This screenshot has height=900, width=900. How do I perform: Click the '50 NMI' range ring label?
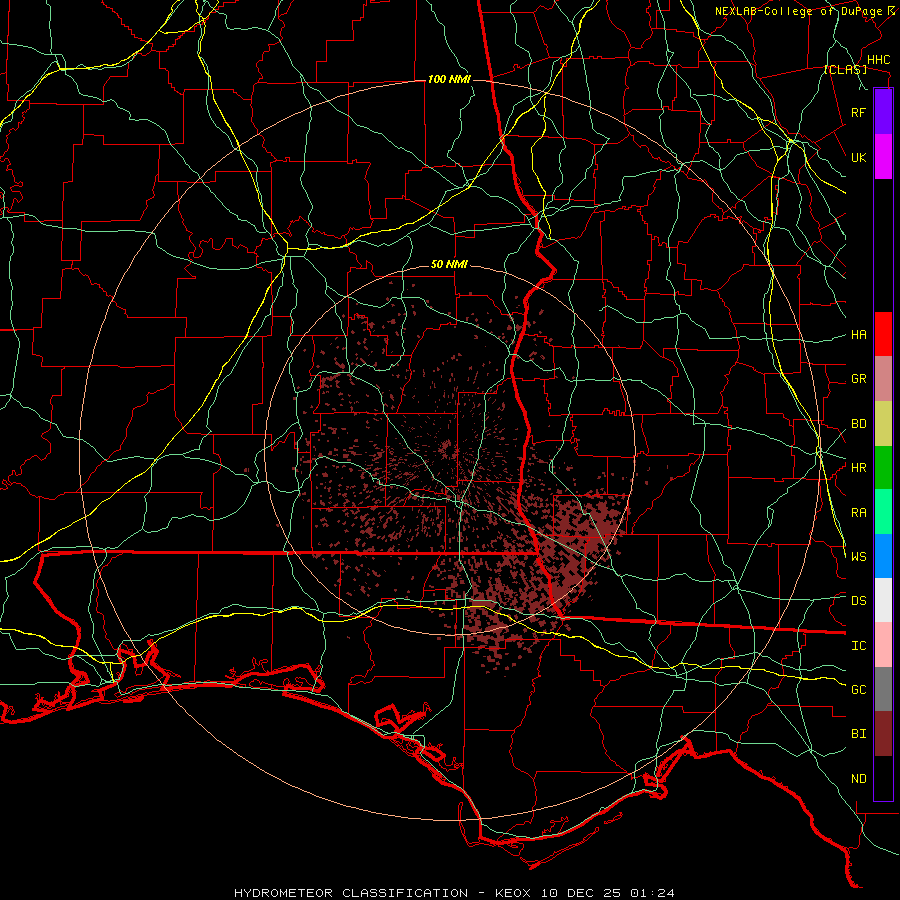point(449,265)
